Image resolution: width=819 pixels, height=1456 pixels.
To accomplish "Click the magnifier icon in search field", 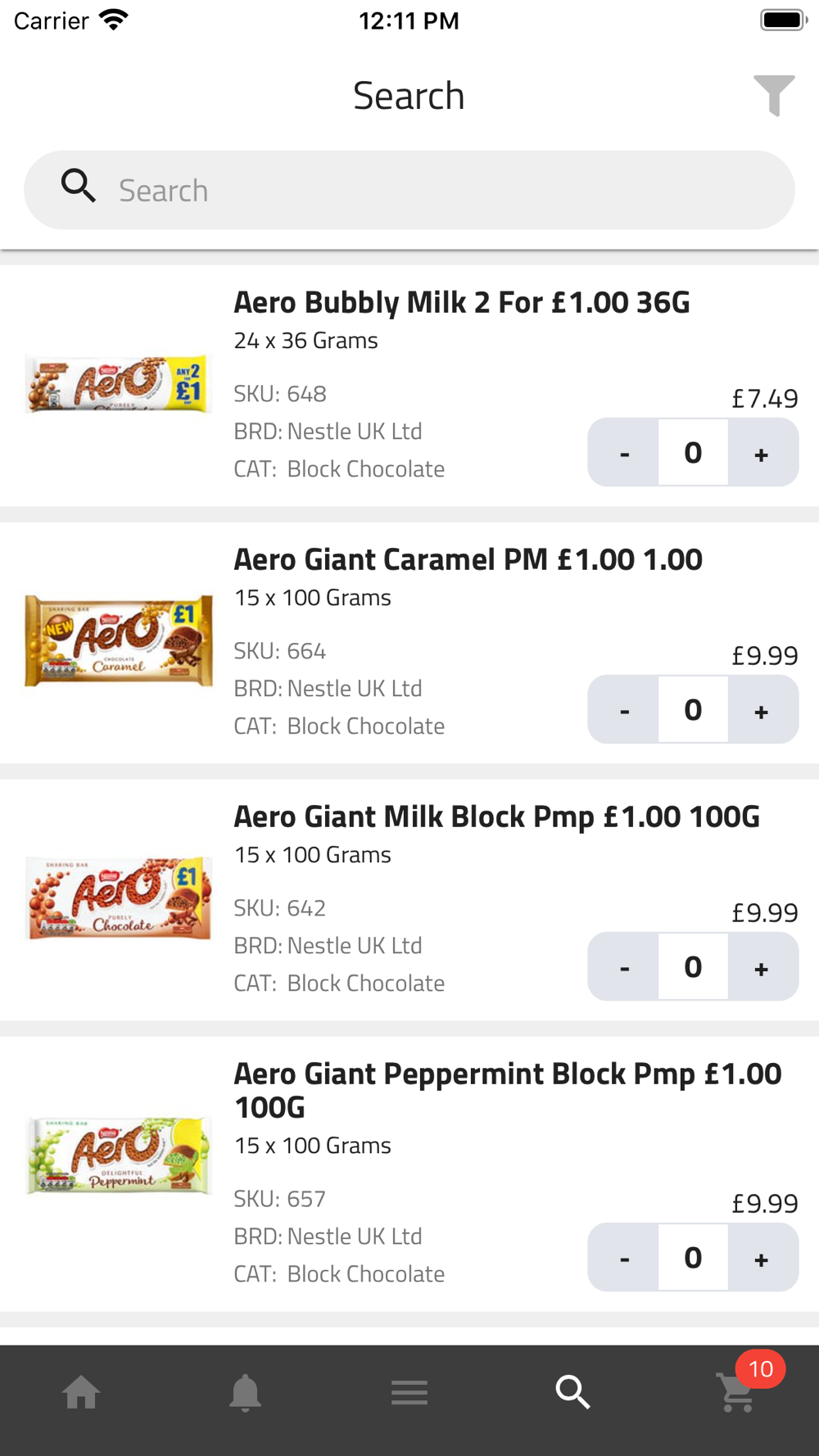I will [x=79, y=186].
